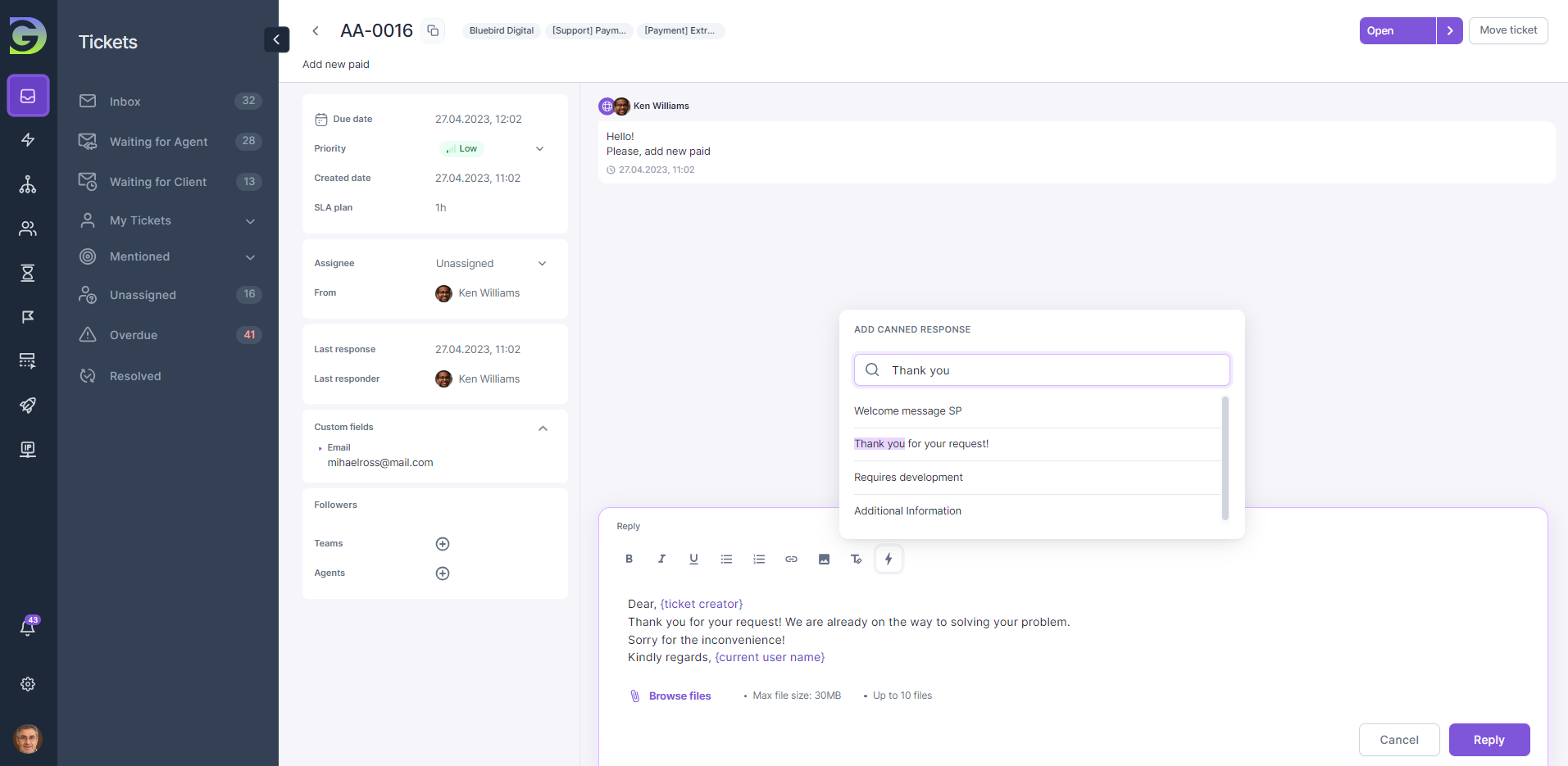Viewport: 1568px width, 766px height.
Task: Open settings gear in left rail
Action: coord(28,684)
